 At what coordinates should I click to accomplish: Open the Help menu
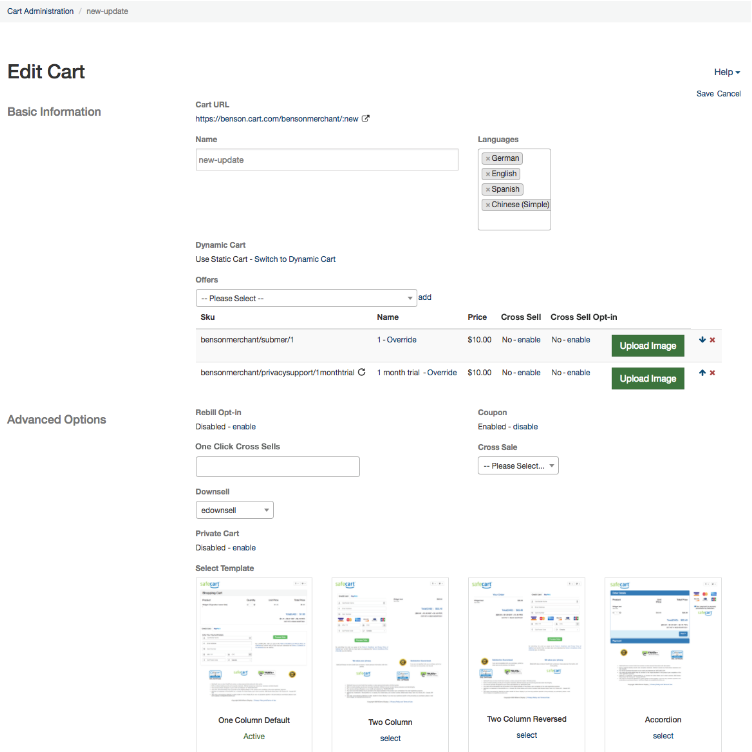tap(726, 72)
